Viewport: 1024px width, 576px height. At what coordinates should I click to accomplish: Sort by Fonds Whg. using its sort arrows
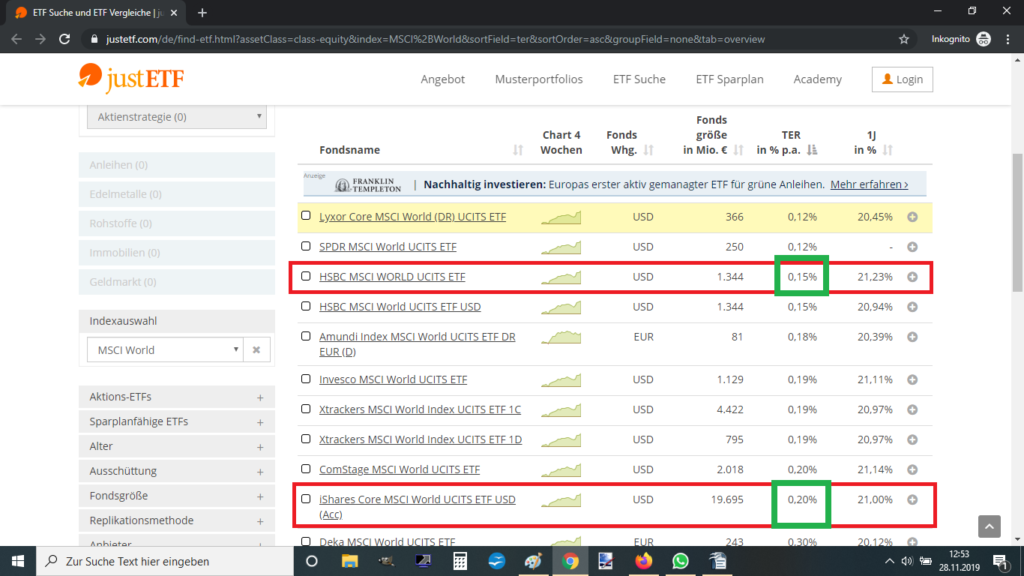[648, 150]
